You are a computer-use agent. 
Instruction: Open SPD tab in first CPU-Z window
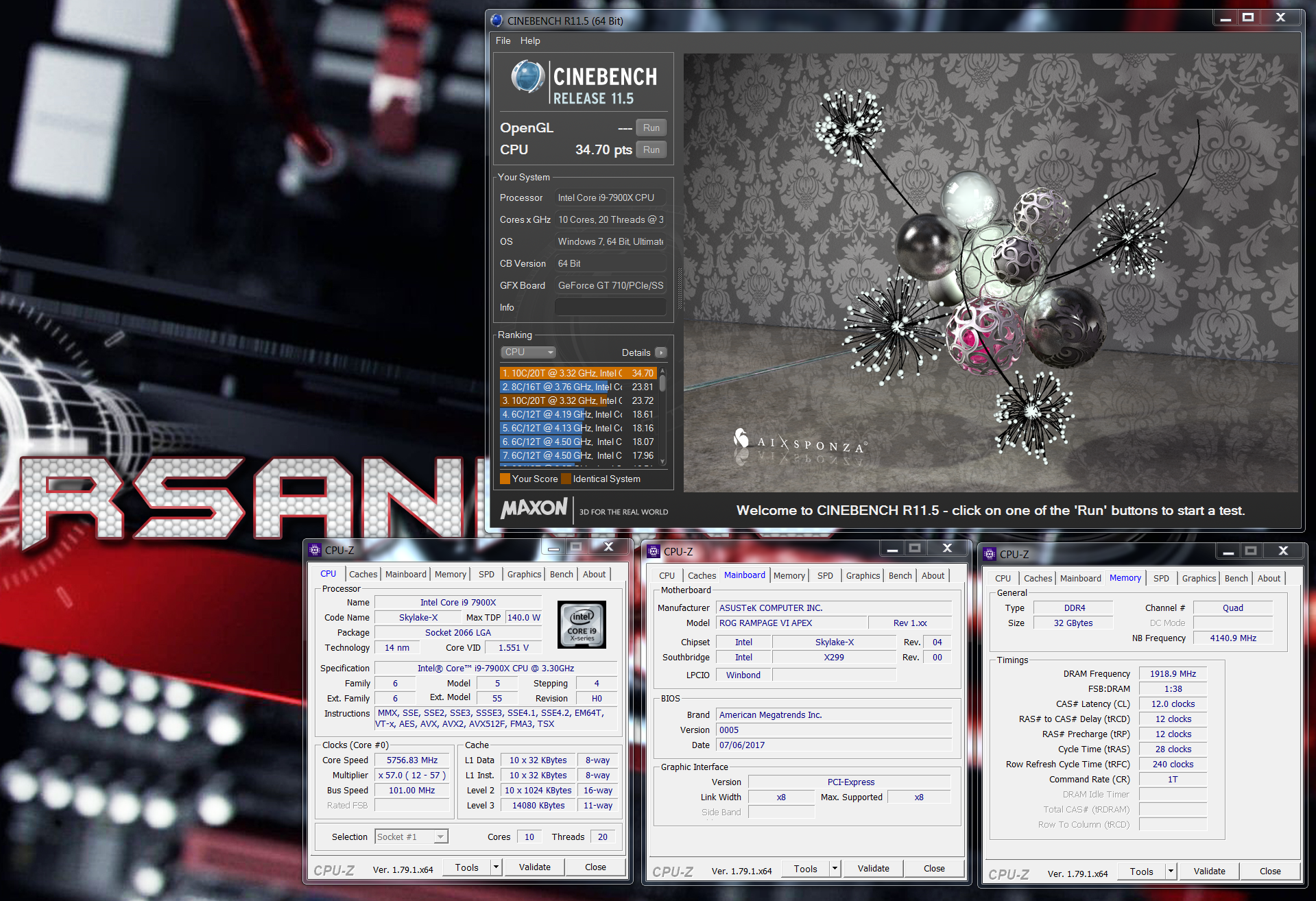point(486,574)
